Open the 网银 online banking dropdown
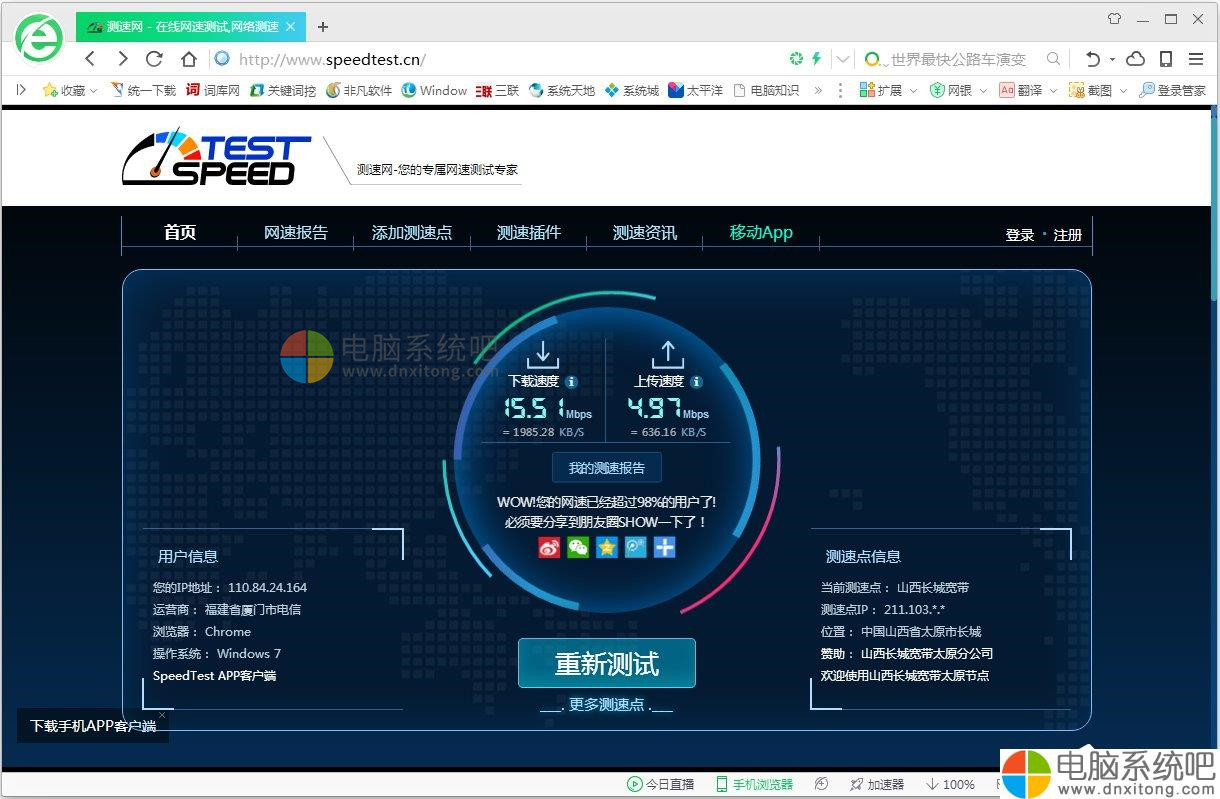Image resolution: width=1220 pixels, height=799 pixels. (x=958, y=90)
